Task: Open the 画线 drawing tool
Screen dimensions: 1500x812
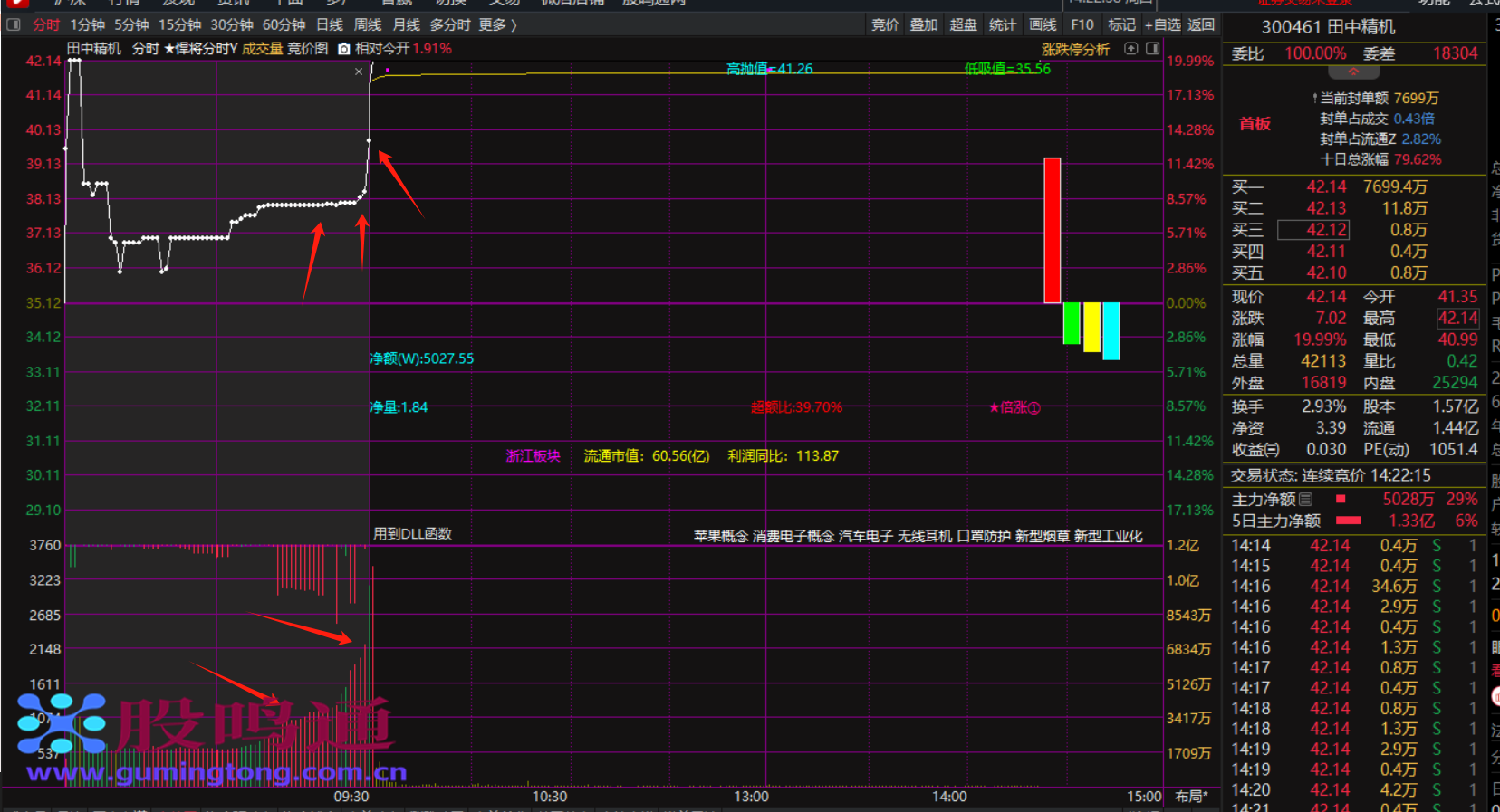Action: 1043,24
